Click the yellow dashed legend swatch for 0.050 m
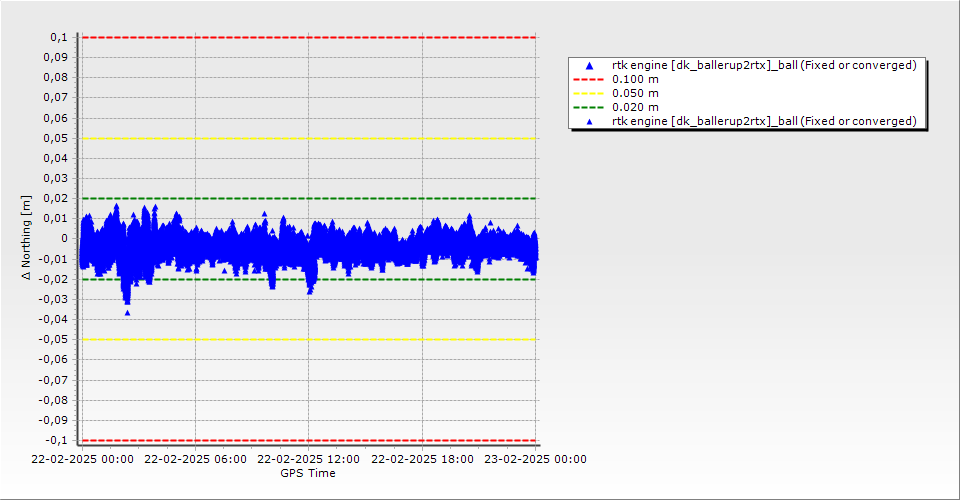The image size is (960, 500). pyautogui.click(x=588, y=94)
